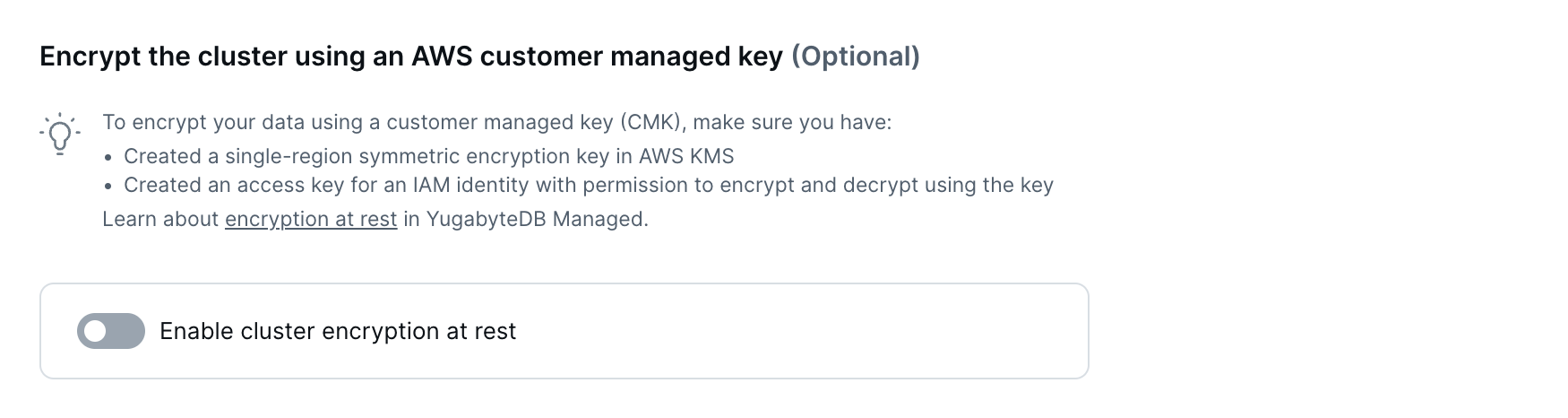This screenshot has height=418, width=1568.
Task: Click the second bullet point marker
Action: click(108, 187)
